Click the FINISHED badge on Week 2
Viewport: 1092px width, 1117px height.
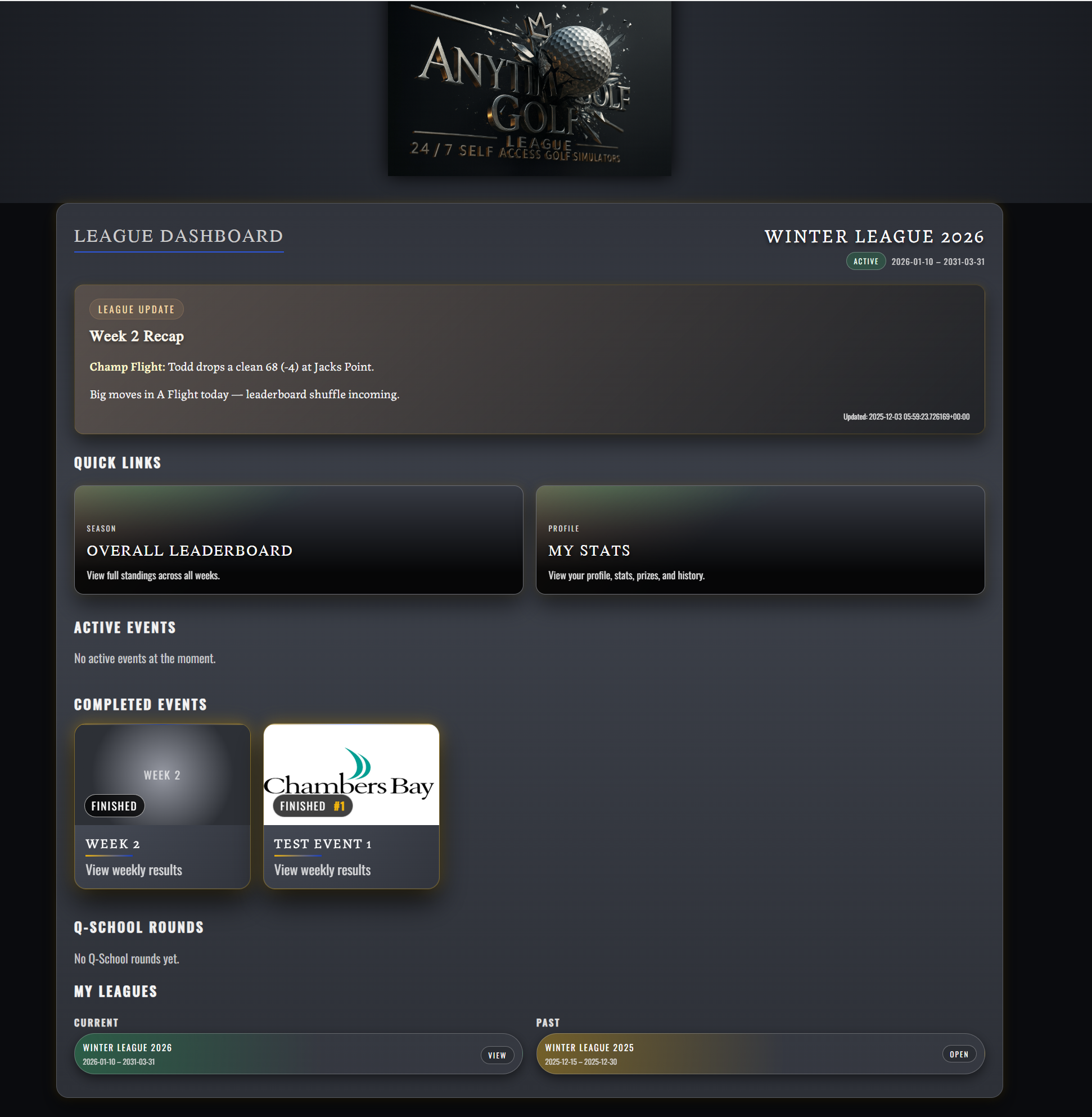tap(114, 805)
